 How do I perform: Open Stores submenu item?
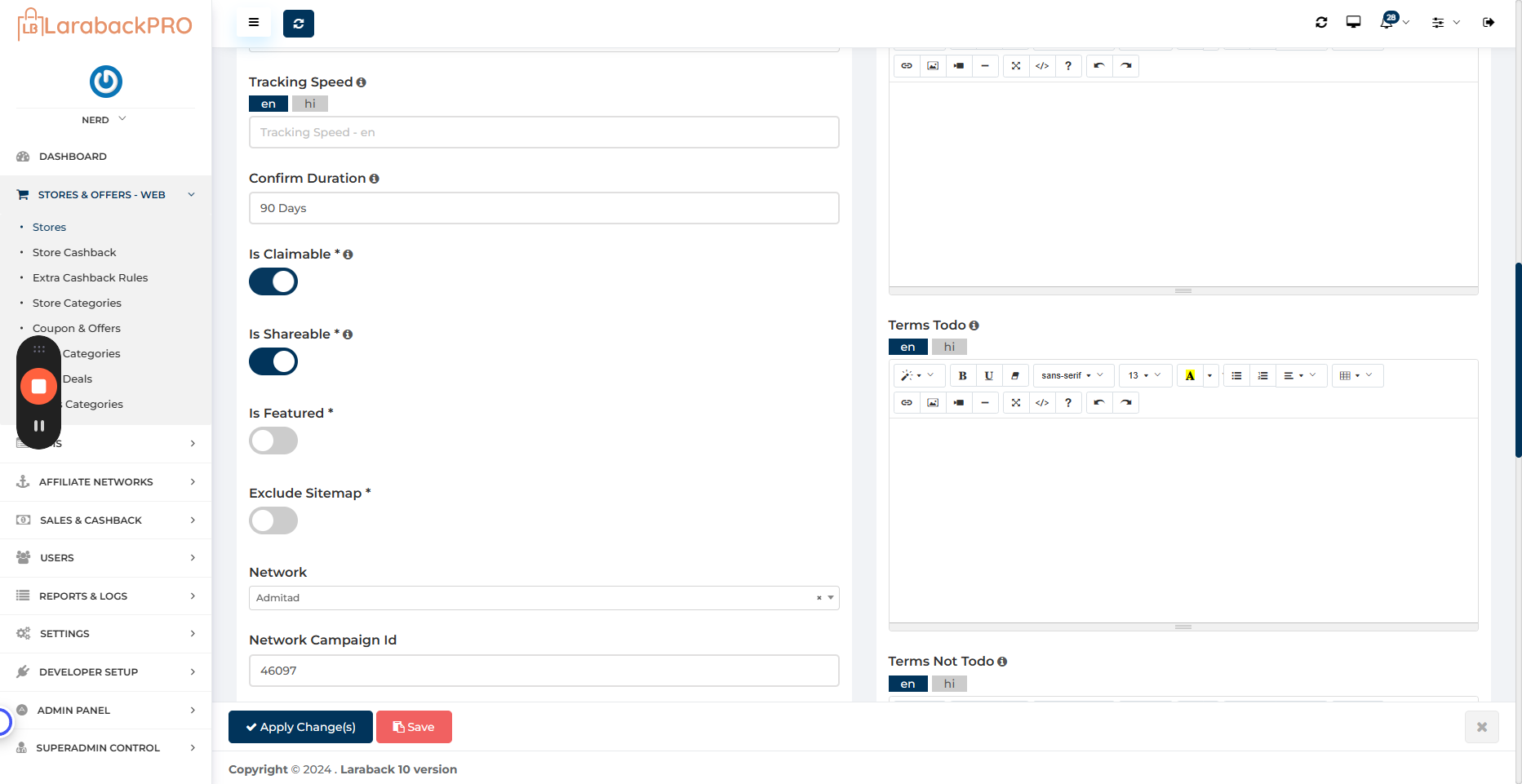[x=49, y=228]
